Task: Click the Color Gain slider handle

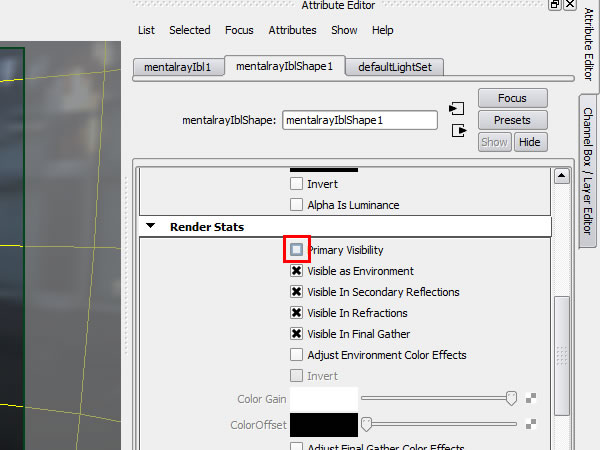Action: click(511, 398)
